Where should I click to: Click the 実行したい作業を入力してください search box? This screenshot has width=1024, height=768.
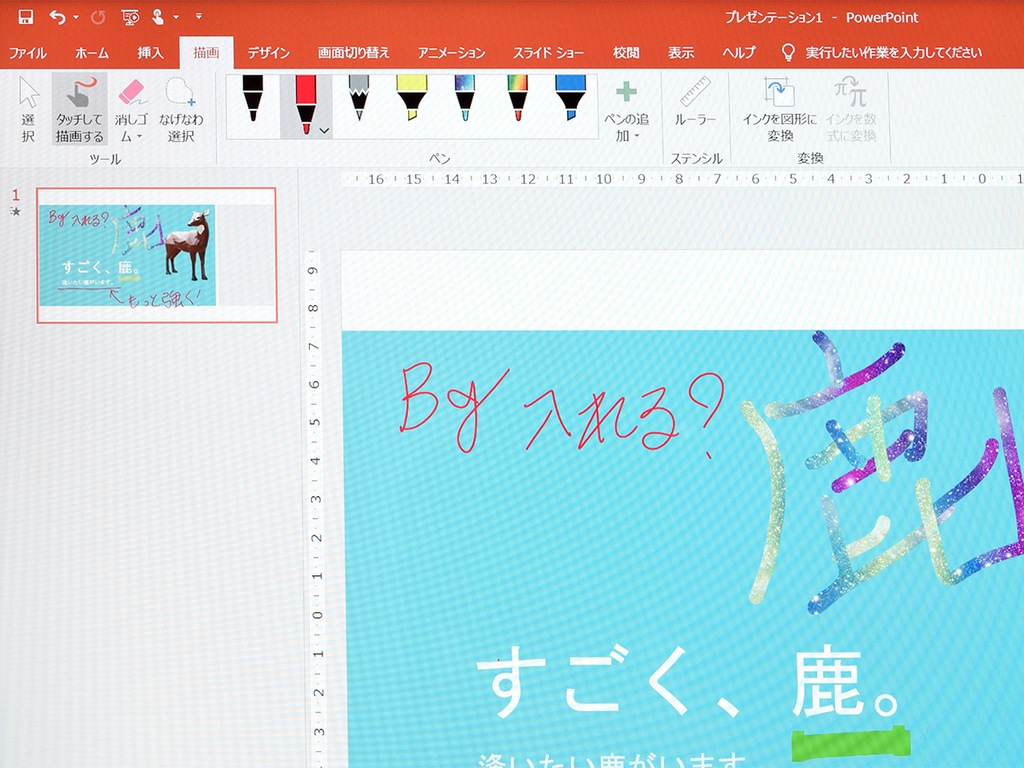pyautogui.click(x=882, y=53)
